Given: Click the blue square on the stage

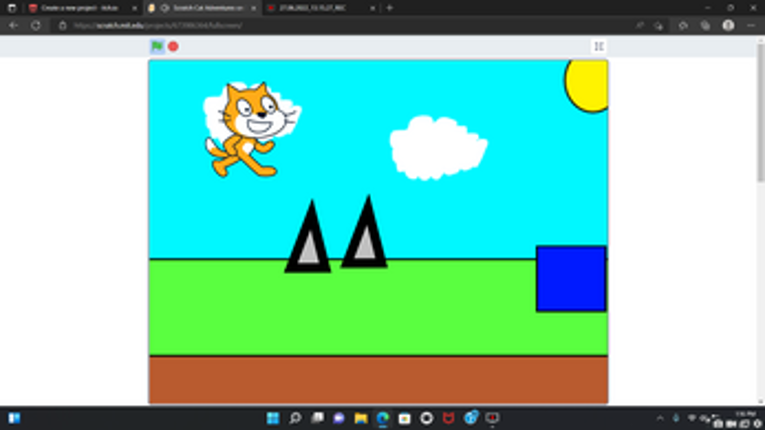Looking at the screenshot, I should pyautogui.click(x=571, y=279).
